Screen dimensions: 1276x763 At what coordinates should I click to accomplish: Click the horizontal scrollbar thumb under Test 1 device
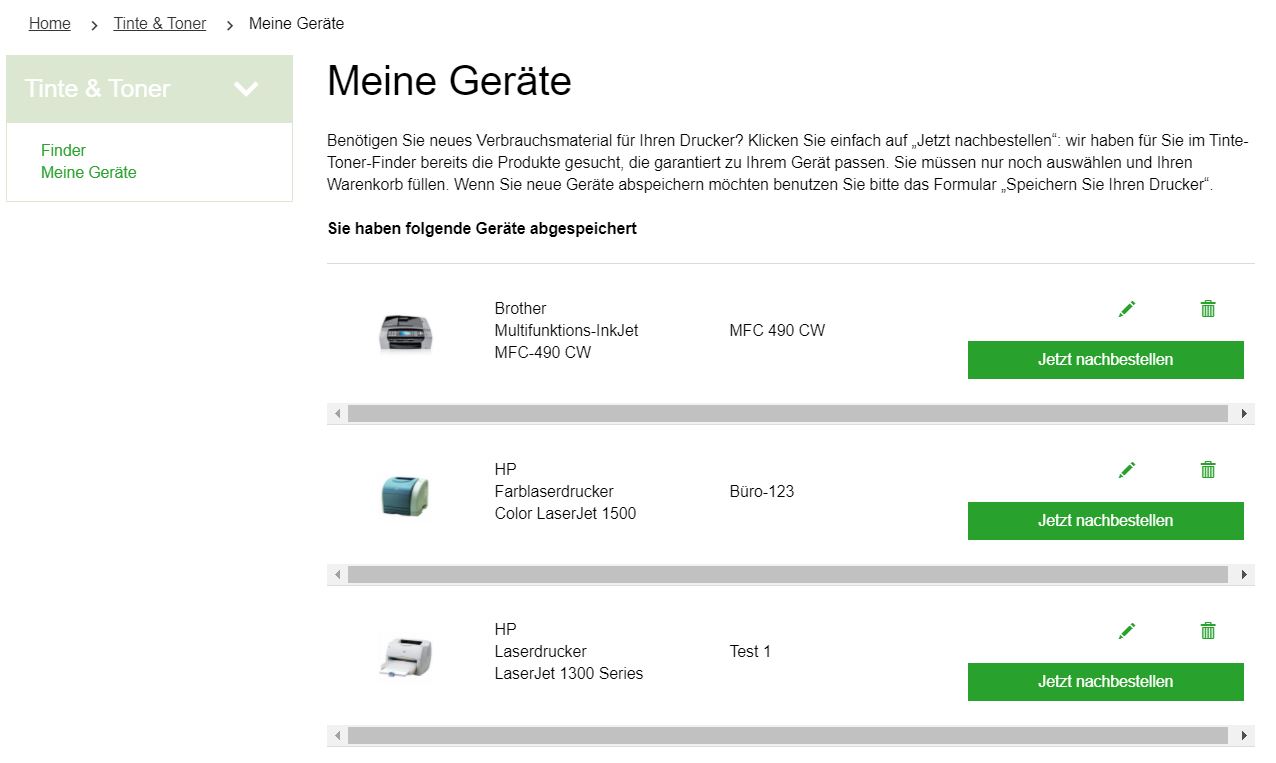788,736
